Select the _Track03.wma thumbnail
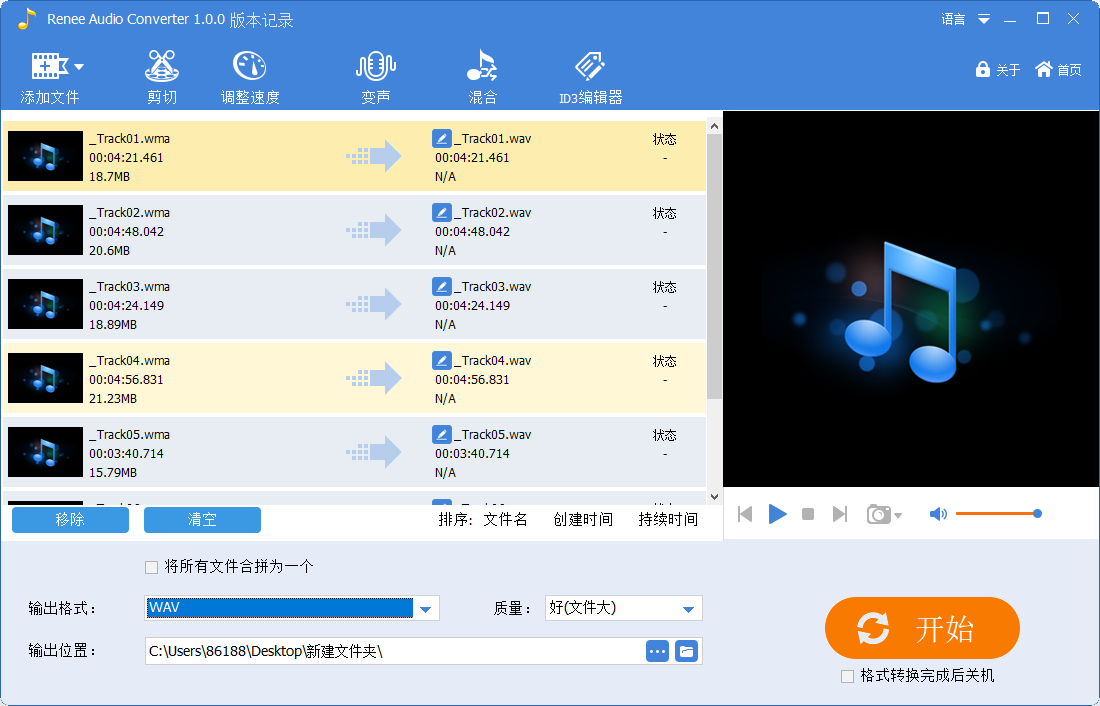The width and height of the screenshot is (1100, 706). 46,304
